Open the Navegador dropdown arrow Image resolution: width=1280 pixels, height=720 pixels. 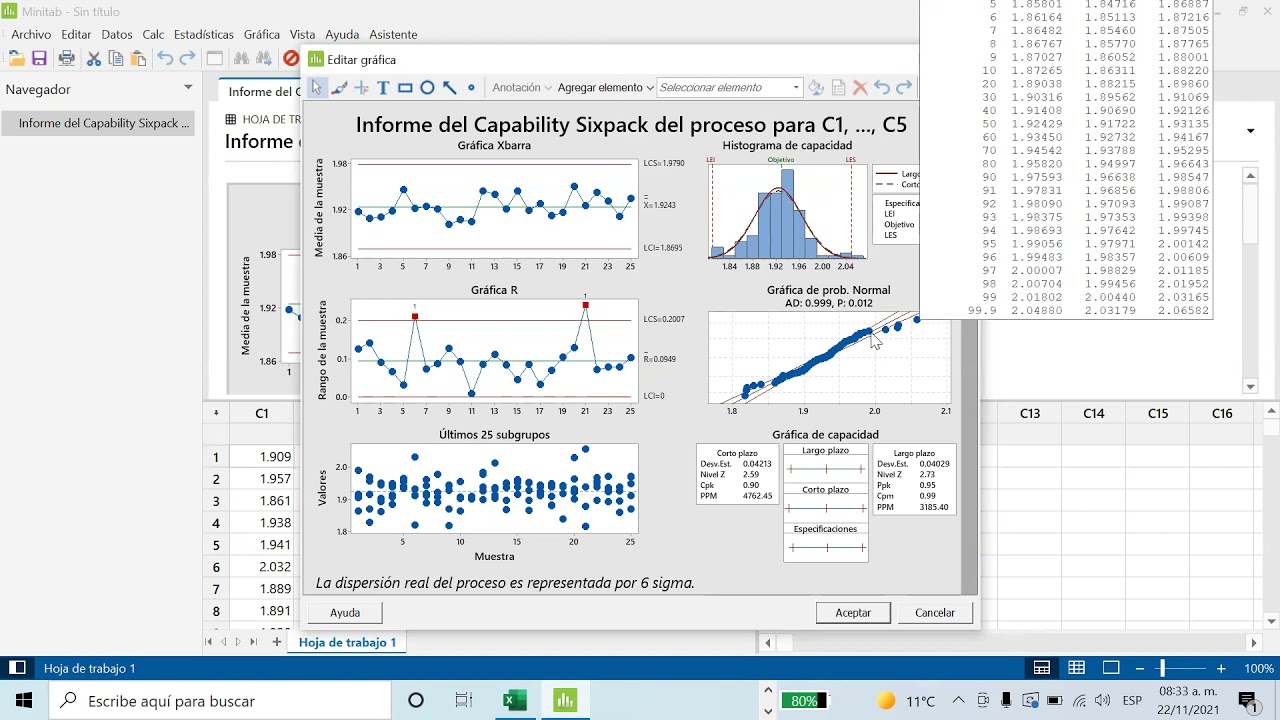(188, 88)
